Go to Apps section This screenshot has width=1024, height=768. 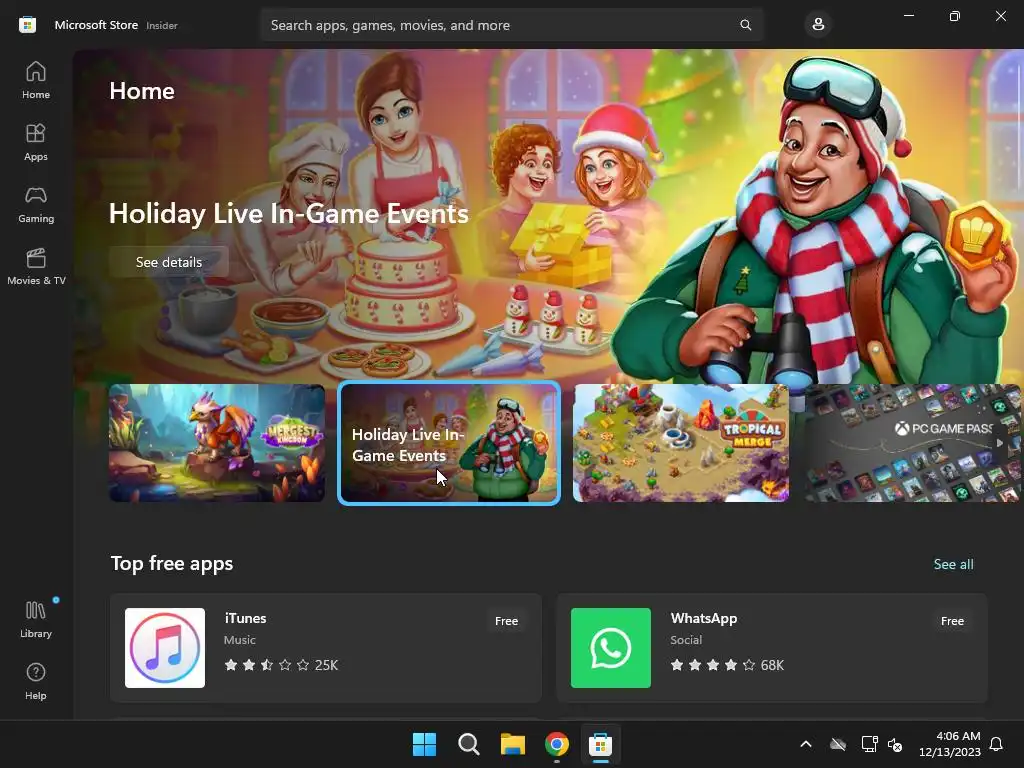pyautogui.click(x=36, y=142)
